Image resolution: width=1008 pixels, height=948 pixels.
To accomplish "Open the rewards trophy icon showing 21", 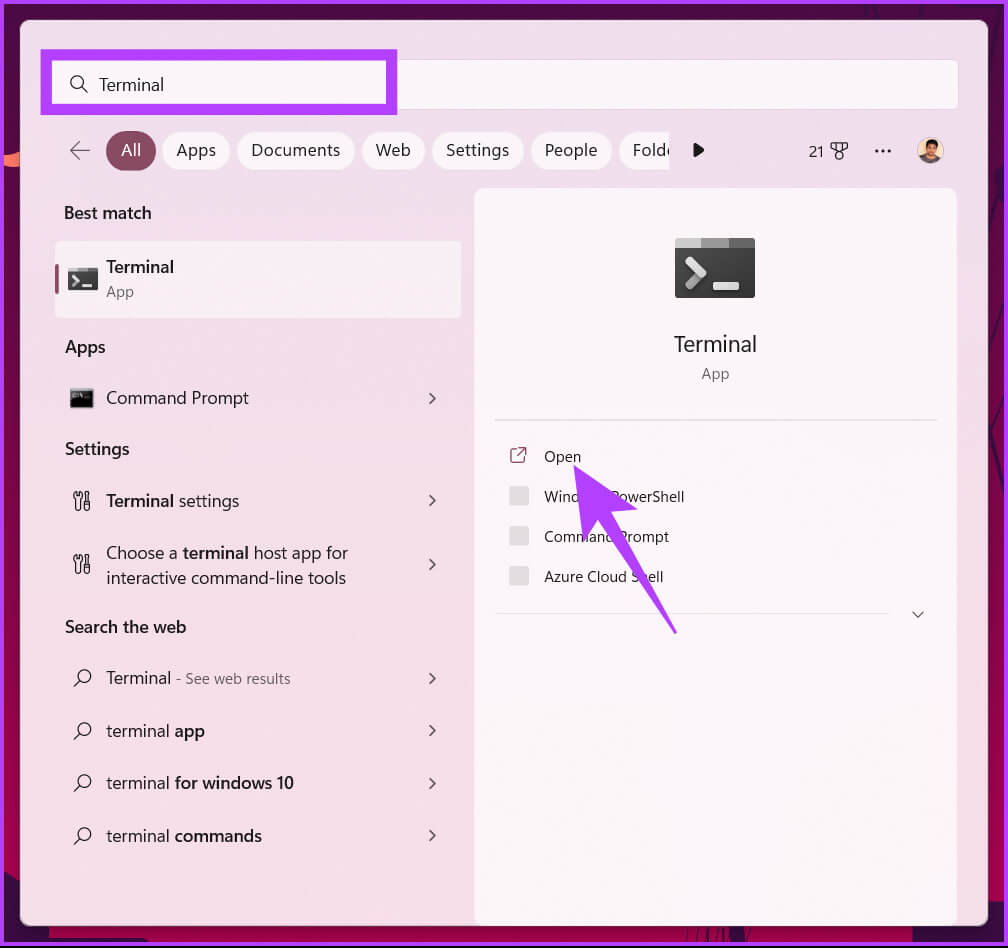I will [x=839, y=151].
